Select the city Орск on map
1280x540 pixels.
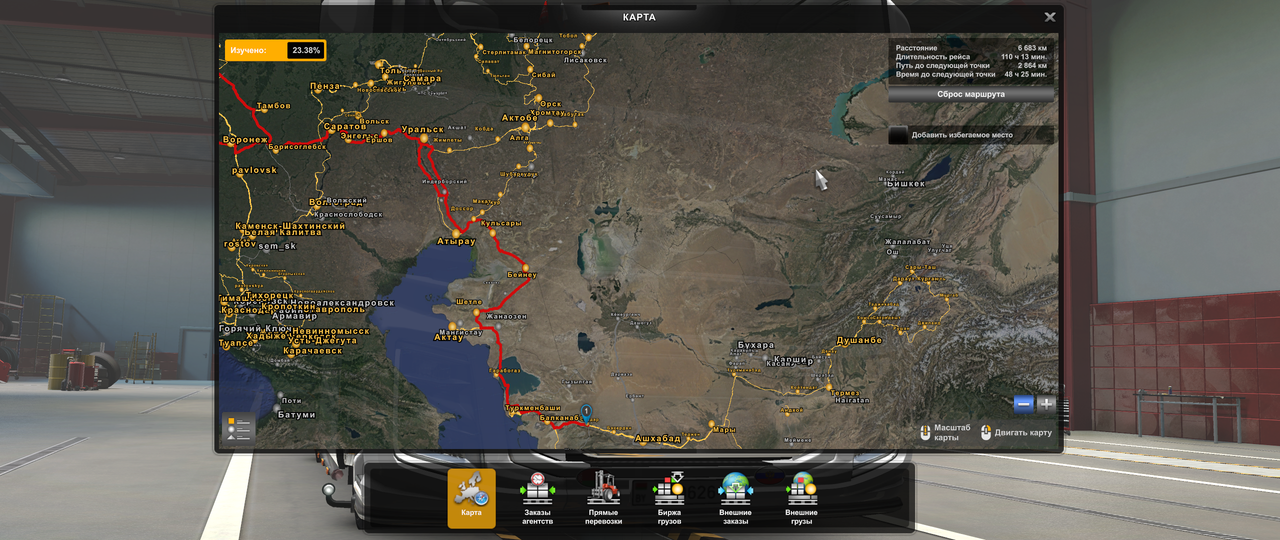(x=550, y=103)
